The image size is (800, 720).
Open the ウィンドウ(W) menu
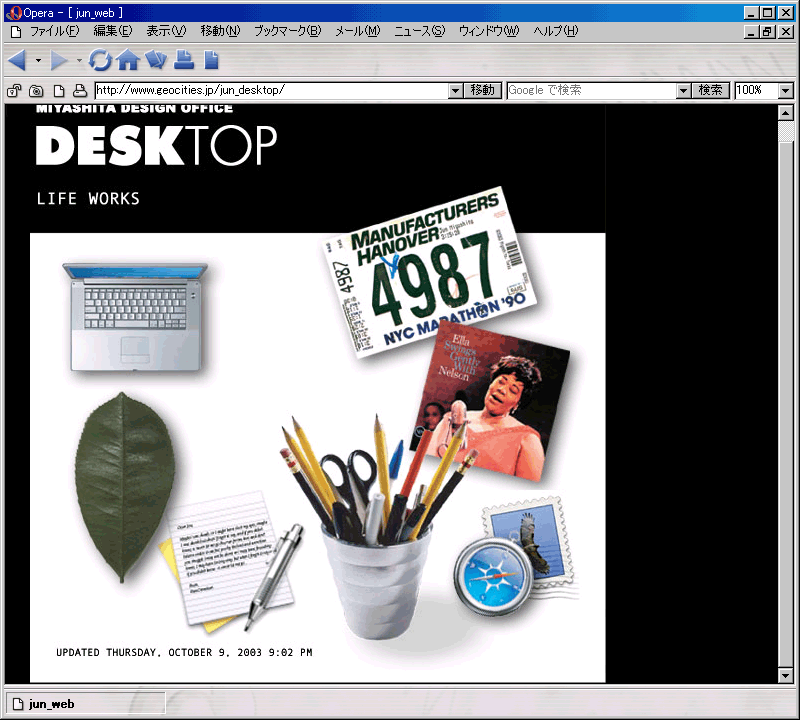[489, 31]
